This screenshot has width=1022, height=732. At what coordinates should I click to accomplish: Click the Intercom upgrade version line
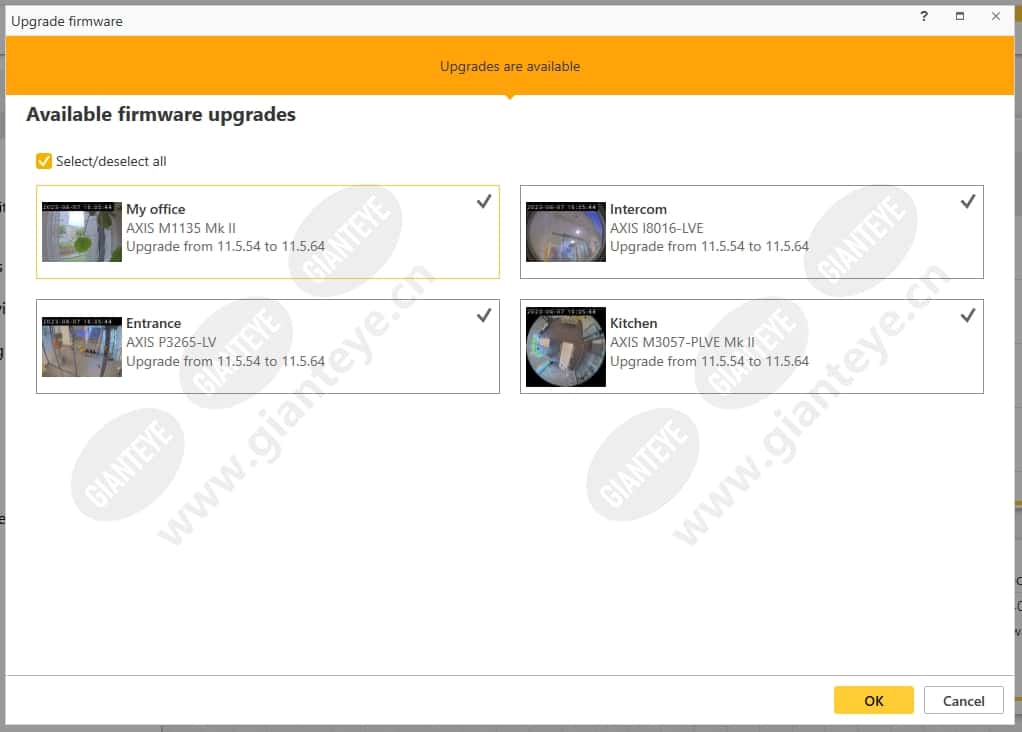709,246
